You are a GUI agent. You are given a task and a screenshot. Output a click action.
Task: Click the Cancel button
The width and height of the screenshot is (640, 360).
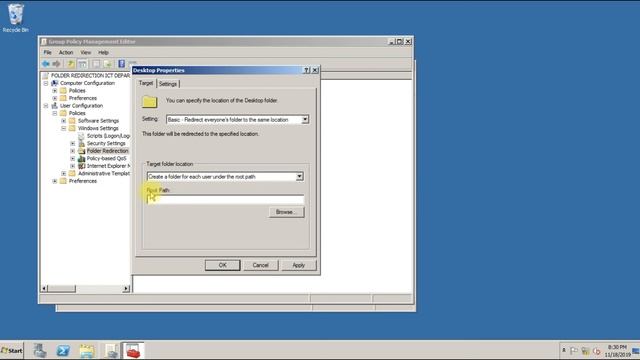[260, 265]
